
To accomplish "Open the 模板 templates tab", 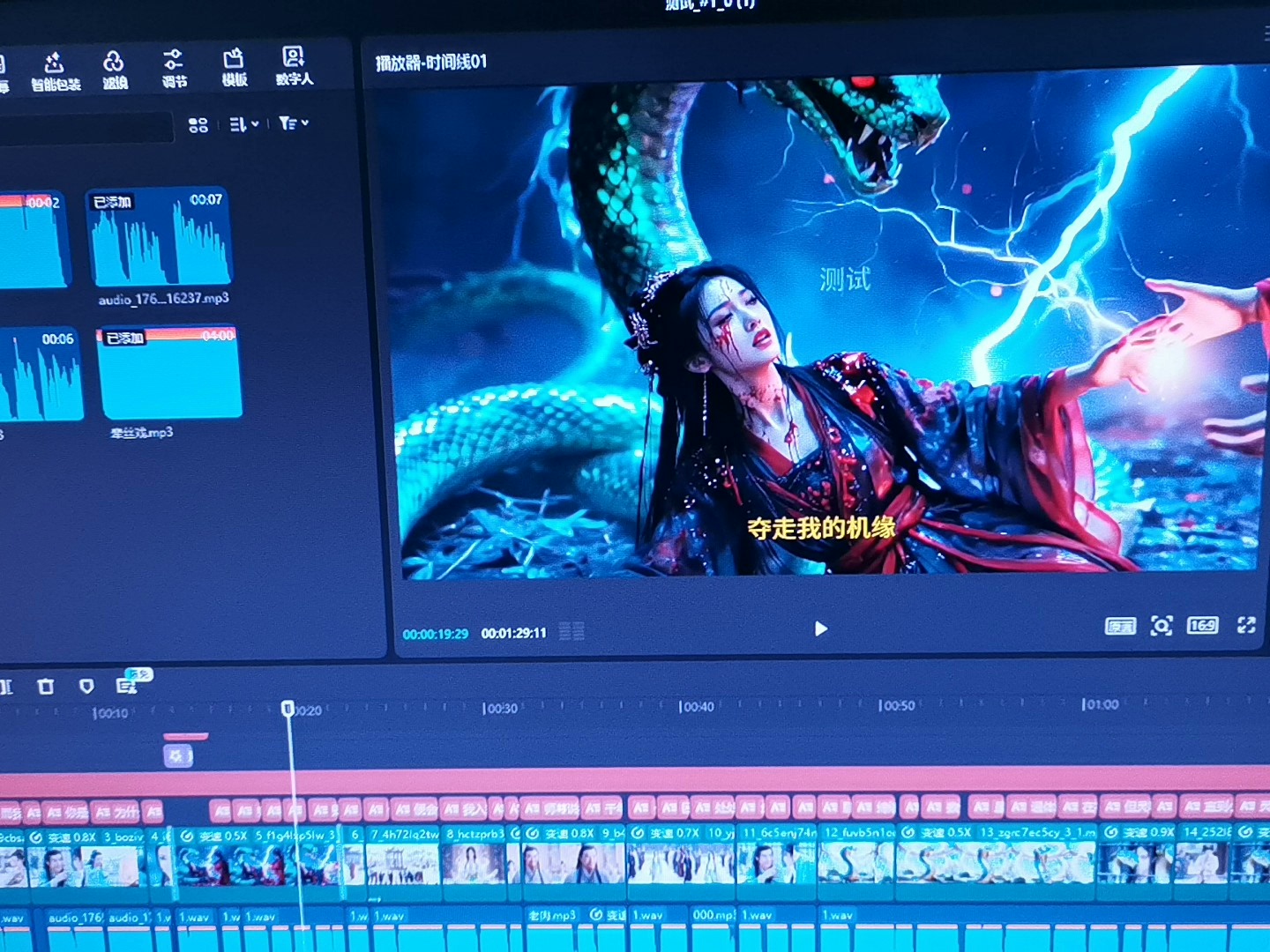I will 234,68.
